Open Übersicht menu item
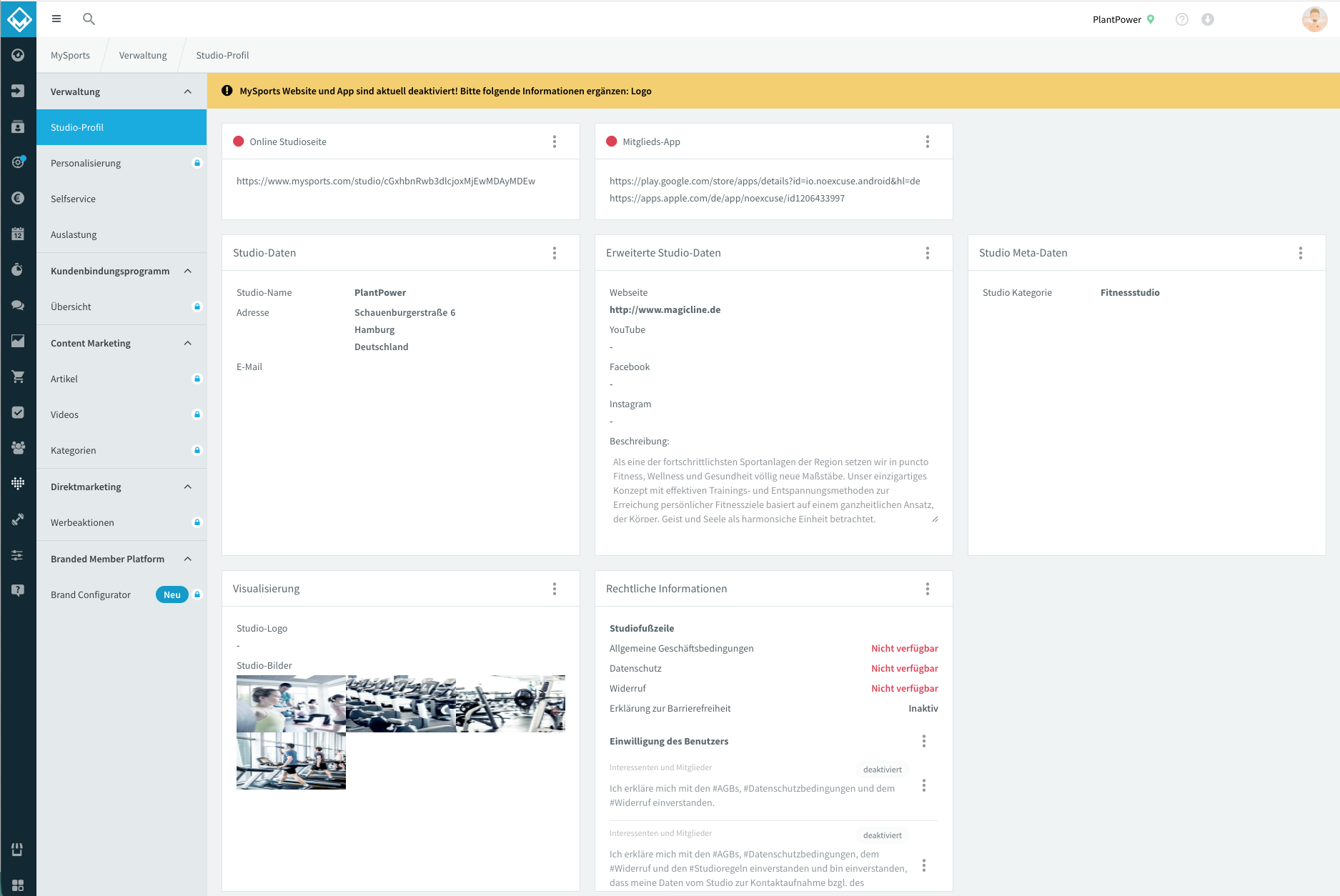The height and width of the screenshot is (896, 1340). coord(121,307)
